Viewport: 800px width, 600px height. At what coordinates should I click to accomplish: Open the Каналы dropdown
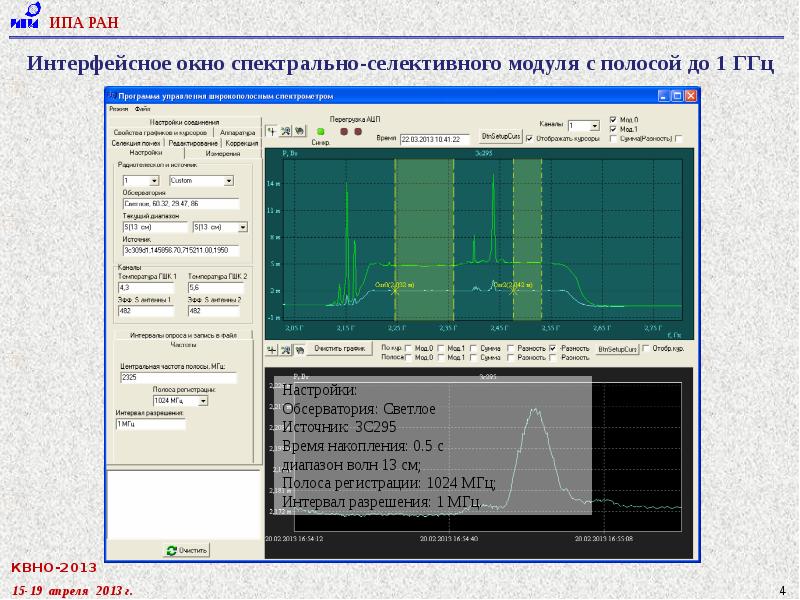click(594, 126)
